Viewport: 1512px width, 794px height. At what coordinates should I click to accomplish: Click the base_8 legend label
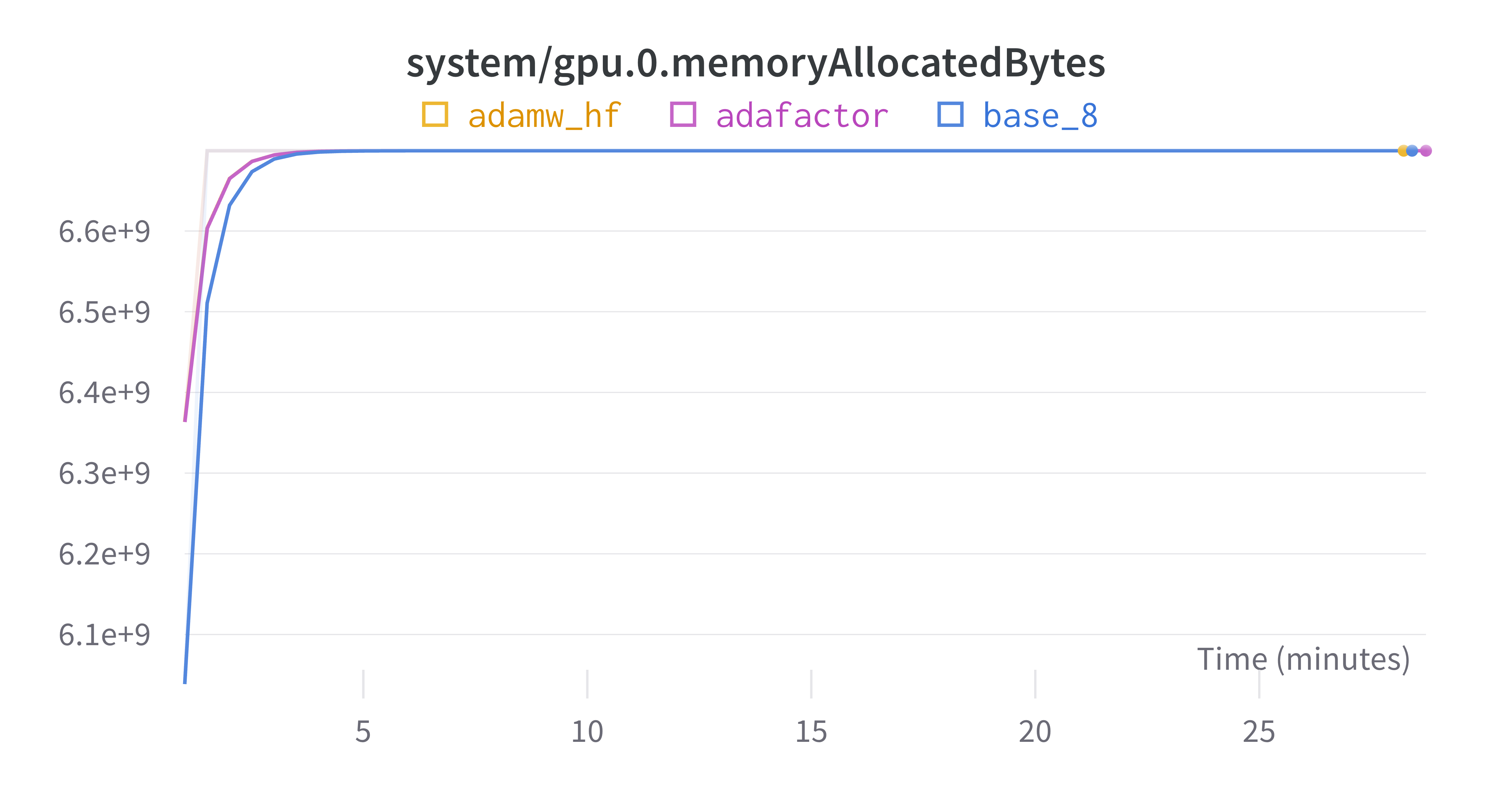pyautogui.click(x=1041, y=116)
